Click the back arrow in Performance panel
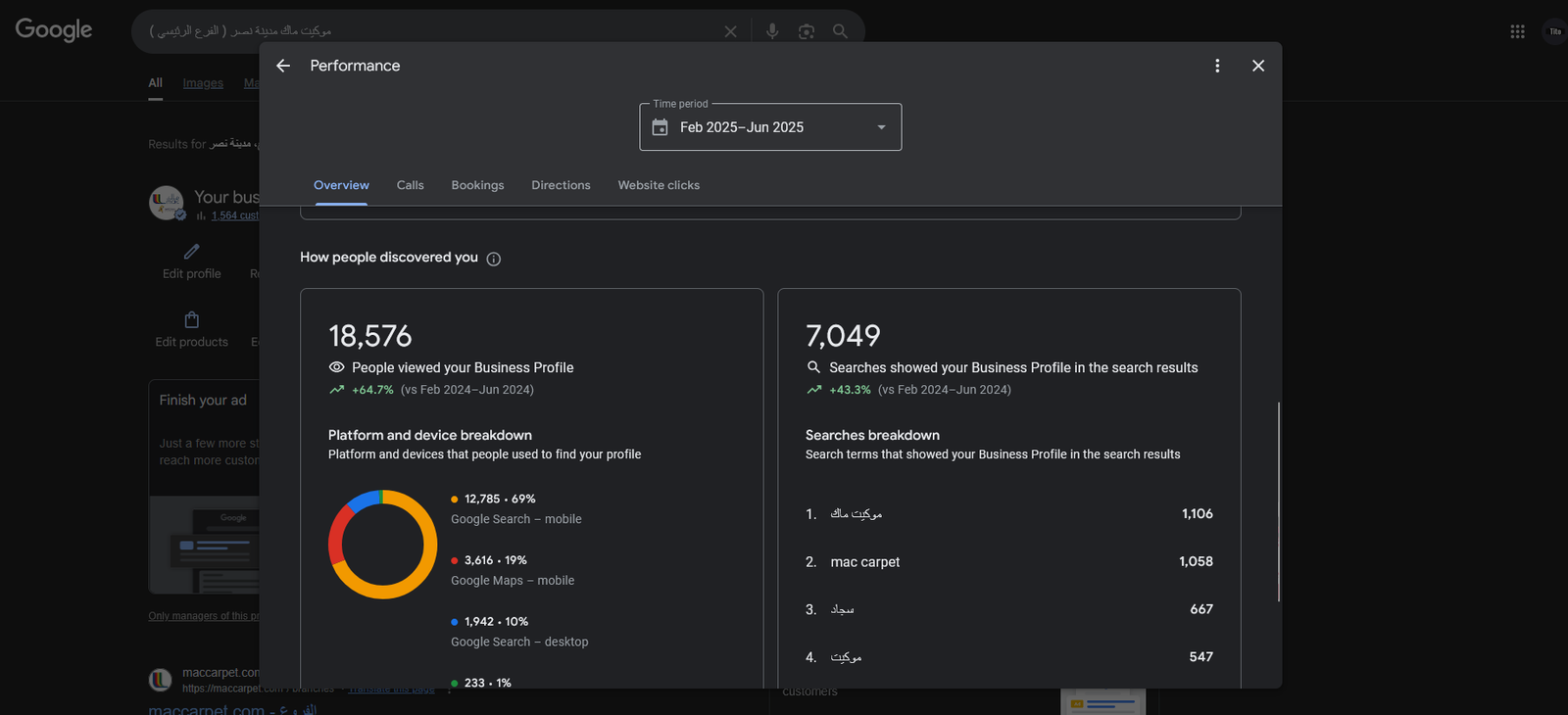Image resolution: width=1568 pixels, height=715 pixels. (x=283, y=66)
